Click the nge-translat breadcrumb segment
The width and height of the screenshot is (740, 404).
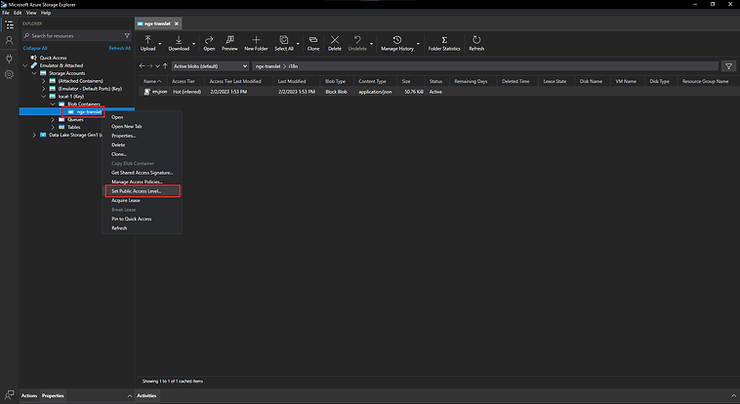pyautogui.click(x=268, y=66)
